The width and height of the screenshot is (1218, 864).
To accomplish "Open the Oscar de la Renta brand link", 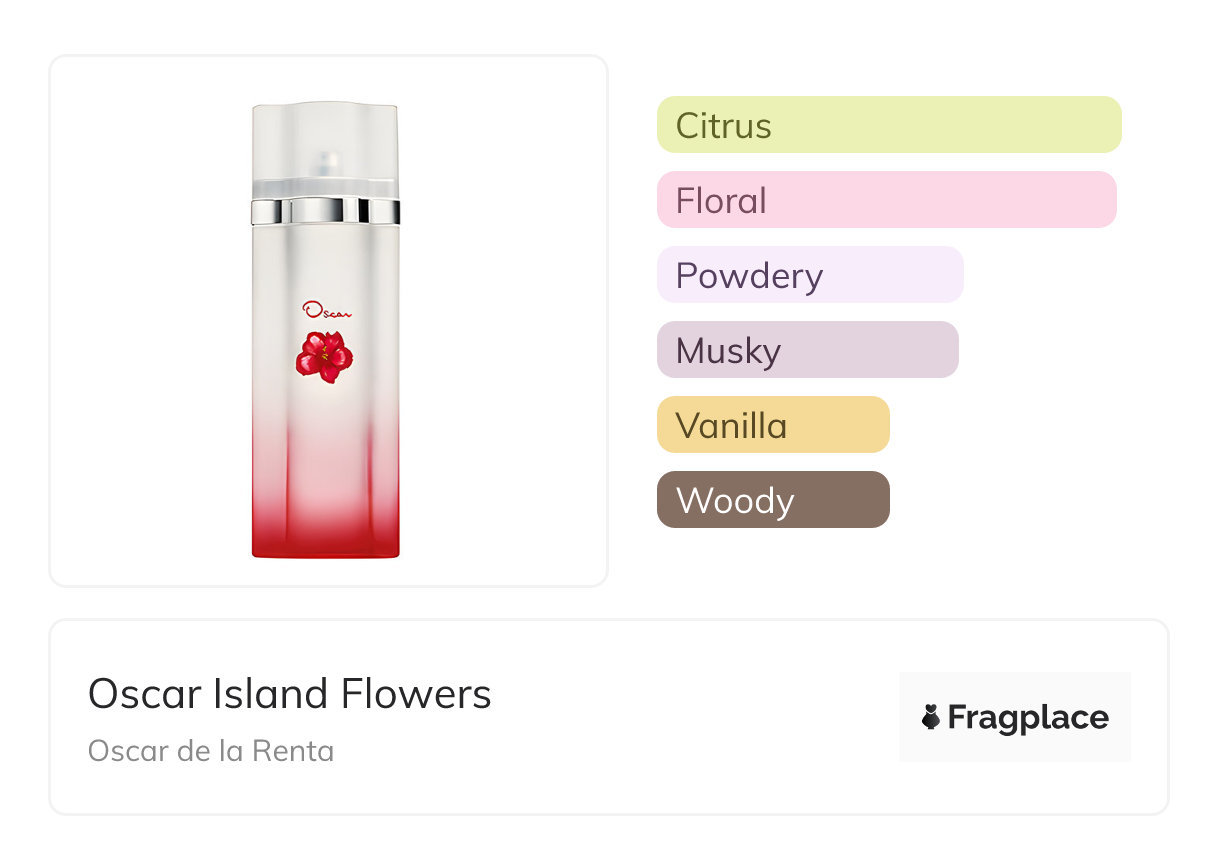I will pos(211,750).
